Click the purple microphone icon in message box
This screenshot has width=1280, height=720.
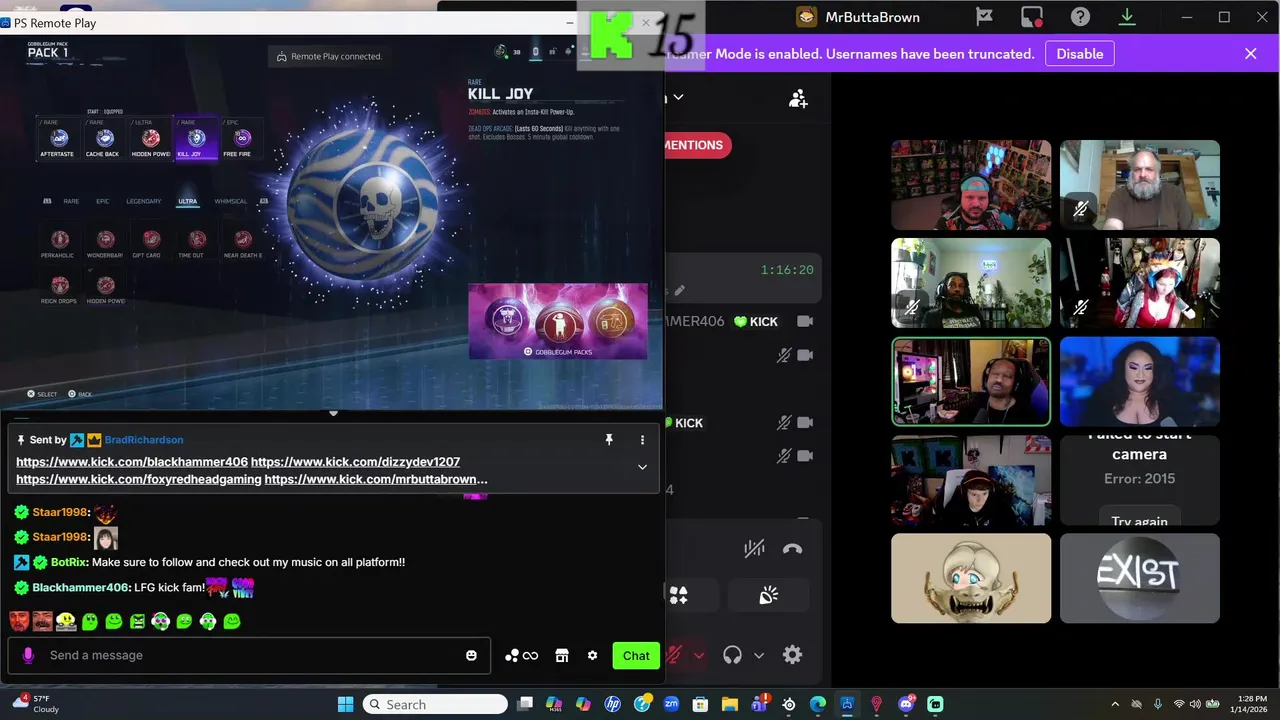click(x=28, y=655)
